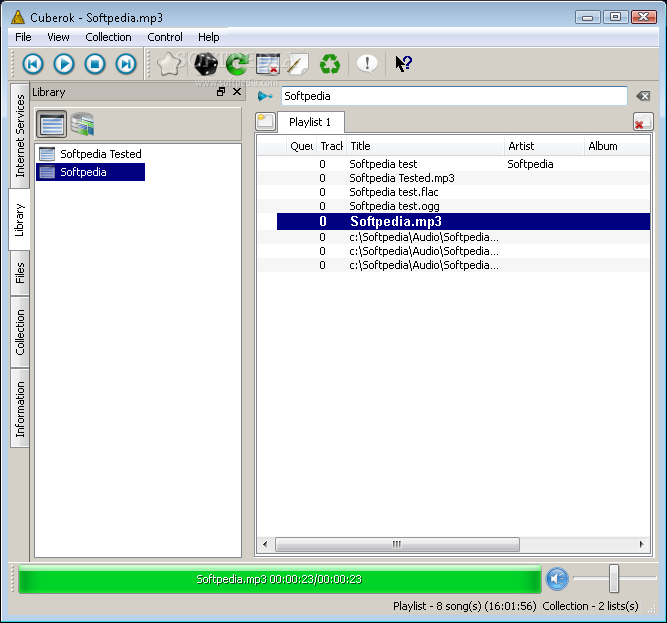Select Softpedia list in library
667x623 pixels.
91,172
